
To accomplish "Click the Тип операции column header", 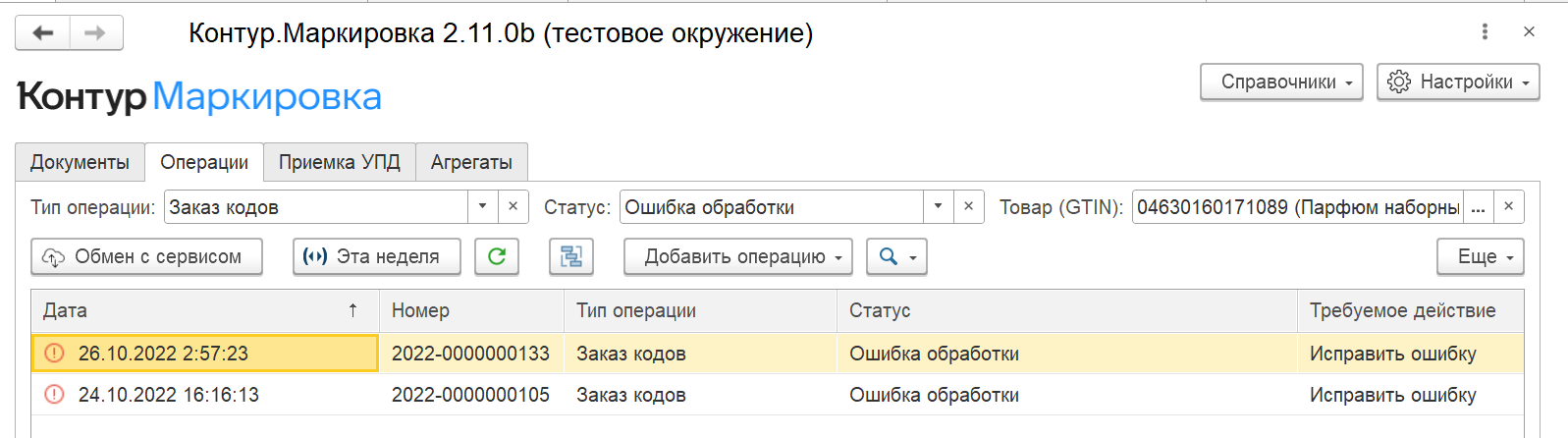I will coord(700,310).
